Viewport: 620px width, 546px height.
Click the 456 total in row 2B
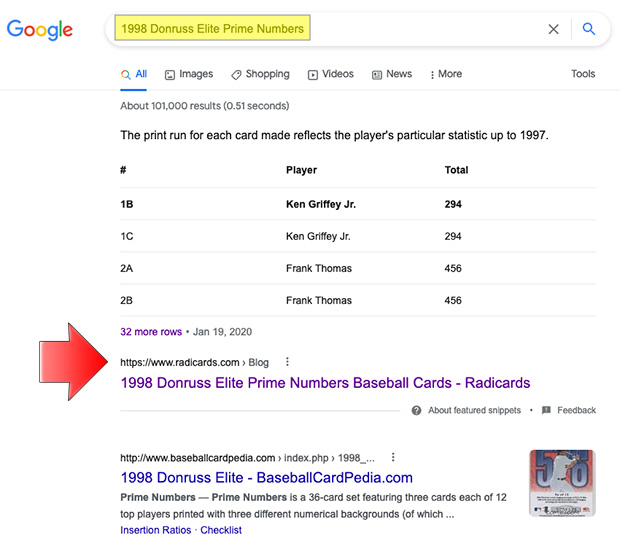(x=453, y=300)
